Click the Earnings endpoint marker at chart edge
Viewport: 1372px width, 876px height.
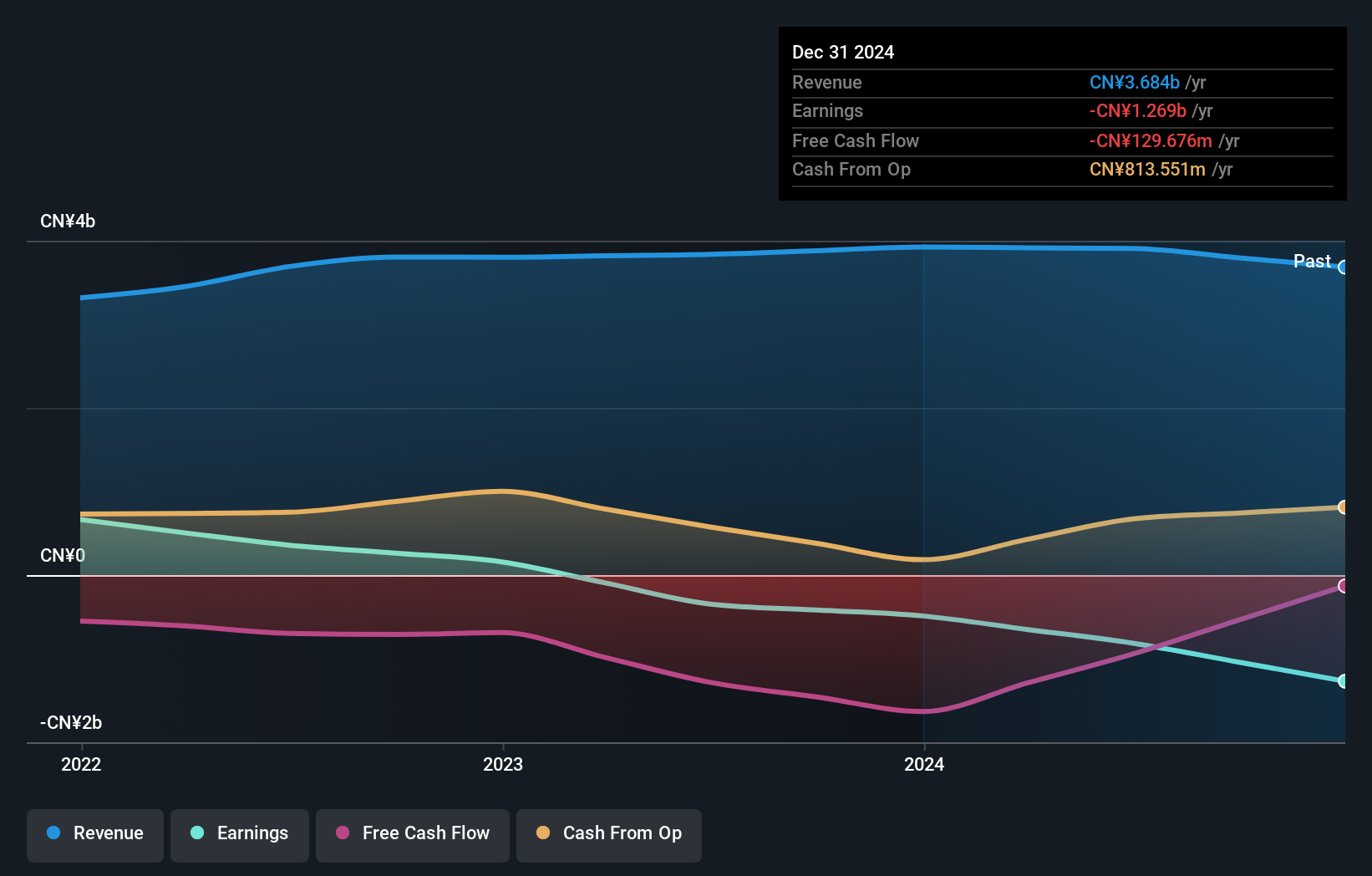[x=1344, y=682]
